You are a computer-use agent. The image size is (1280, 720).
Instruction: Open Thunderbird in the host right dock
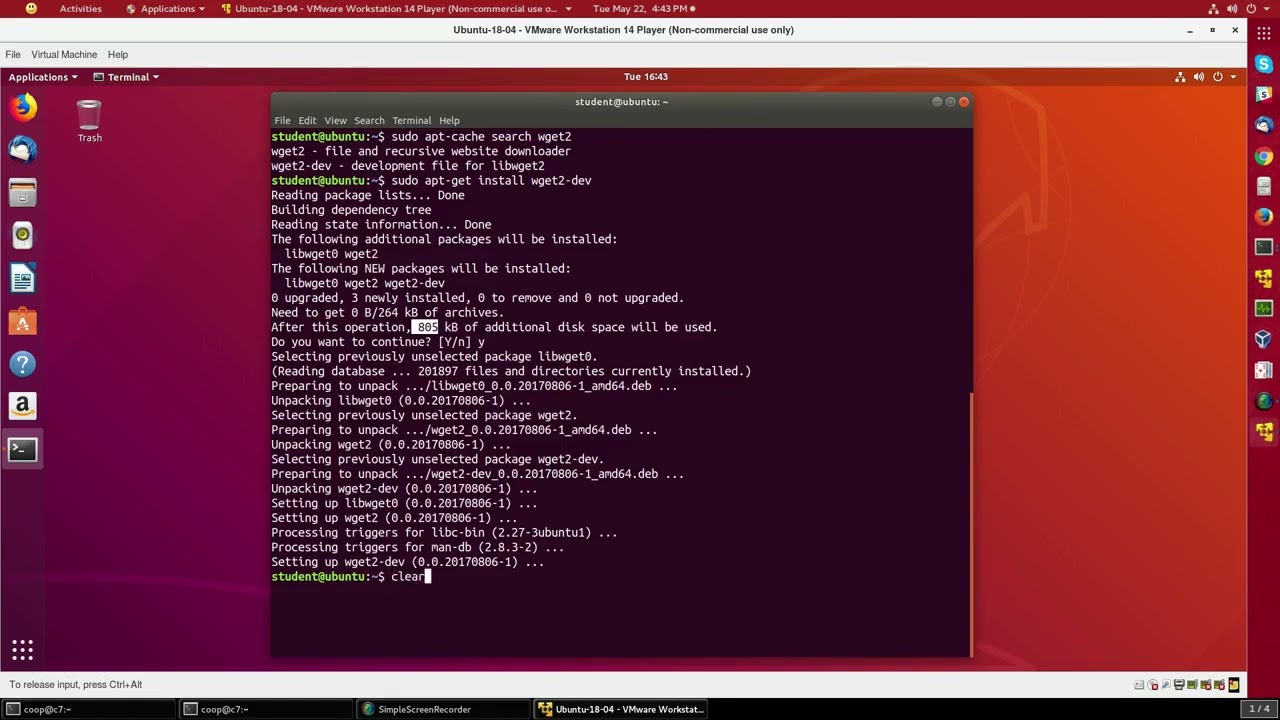point(1264,125)
